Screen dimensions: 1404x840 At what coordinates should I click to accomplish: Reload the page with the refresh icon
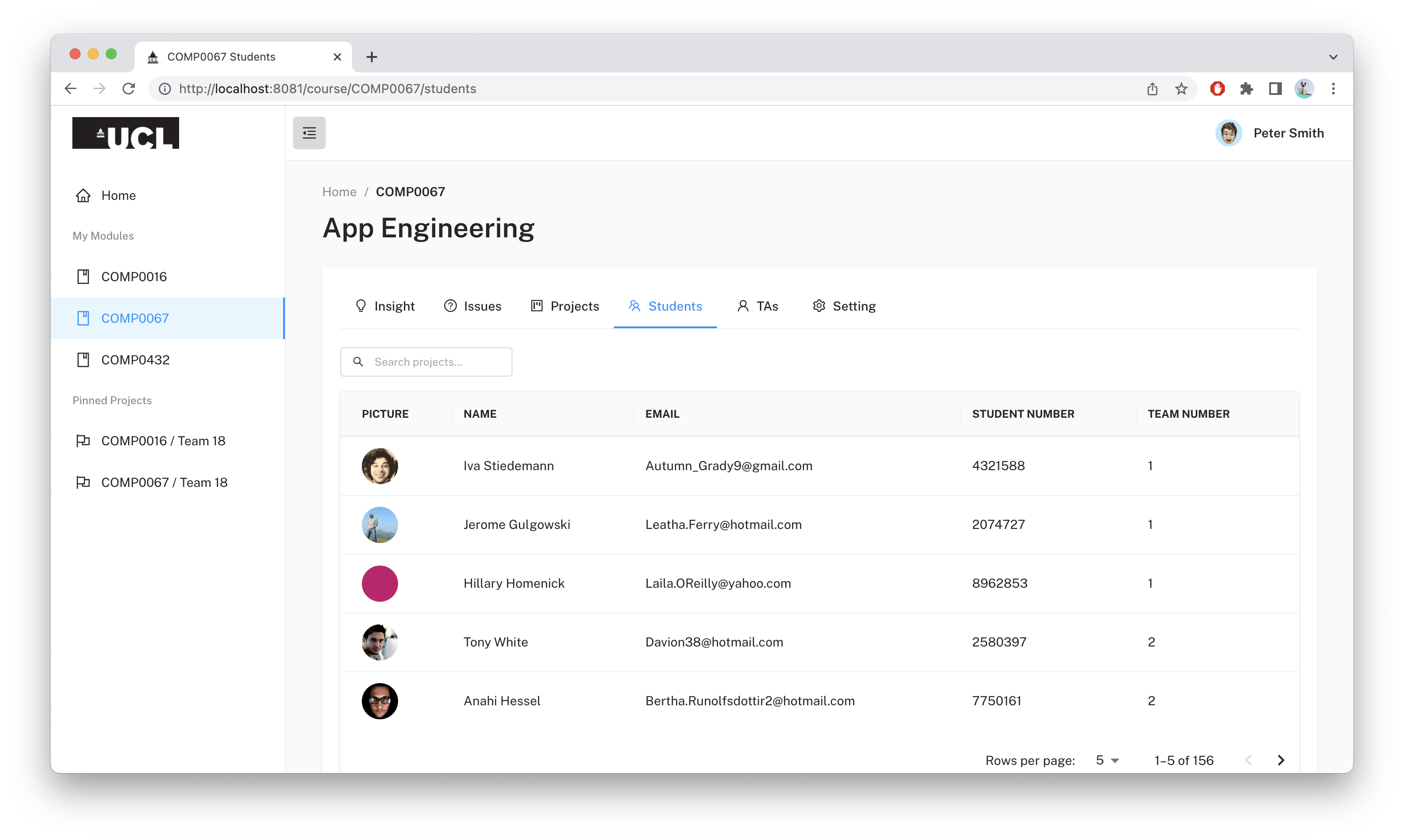click(129, 89)
